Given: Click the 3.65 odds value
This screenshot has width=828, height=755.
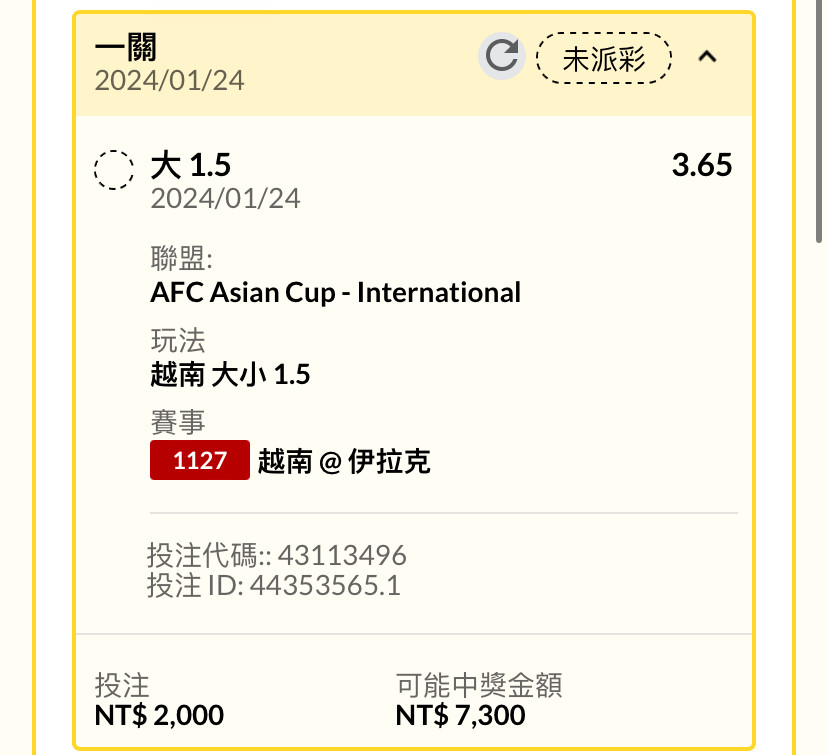Looking at the screenshot, I should [x=702, y=165].
